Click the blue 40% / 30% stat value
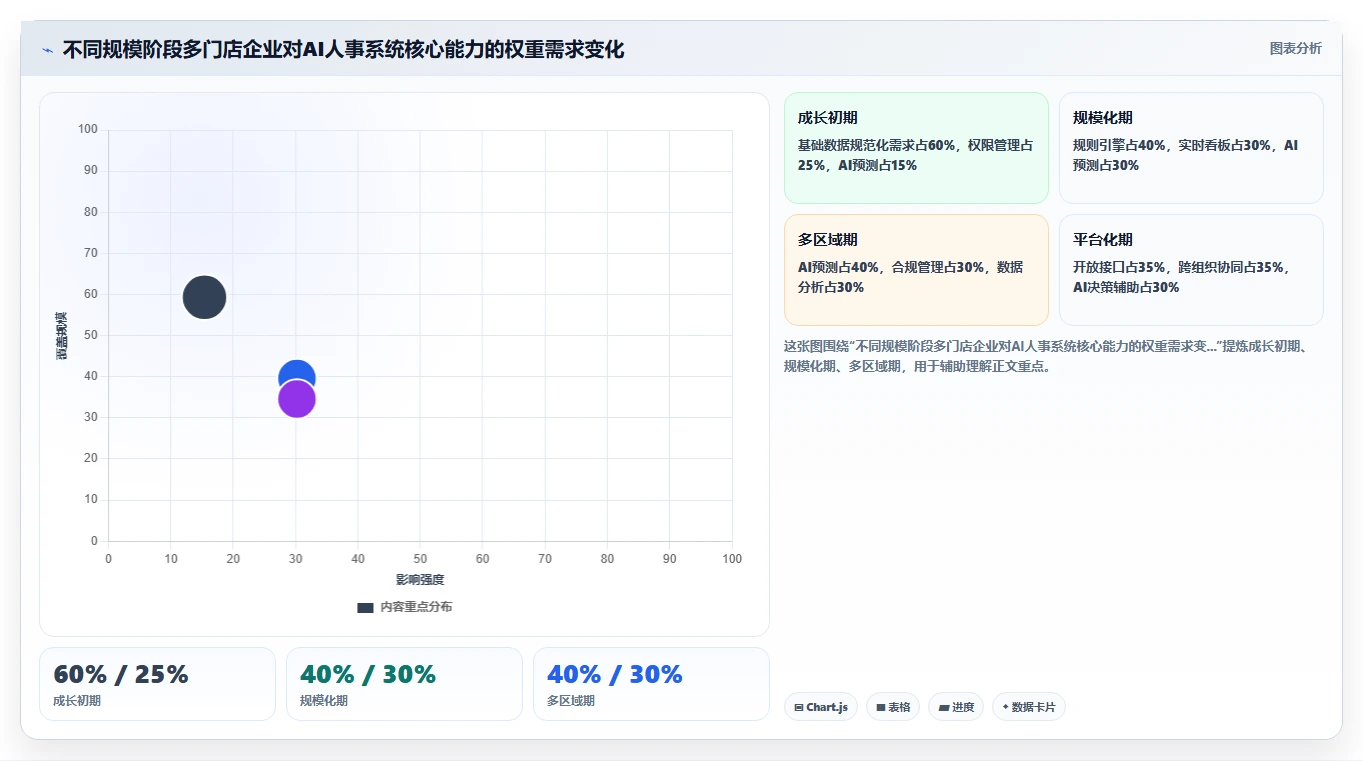This screenshot has width=1363, height=761. point(615,675)
